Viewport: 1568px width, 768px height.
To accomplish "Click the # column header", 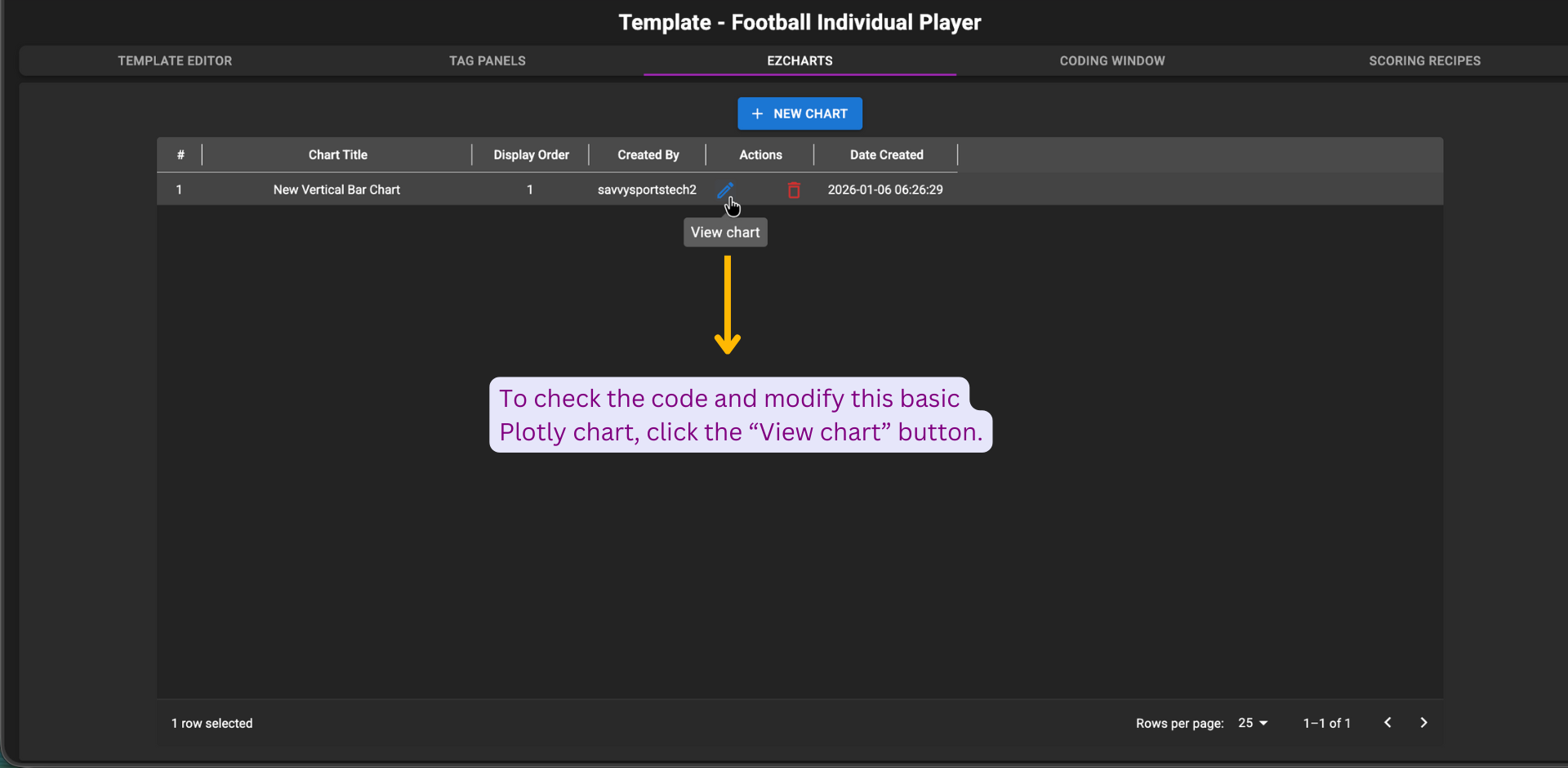I will point(180,155).
